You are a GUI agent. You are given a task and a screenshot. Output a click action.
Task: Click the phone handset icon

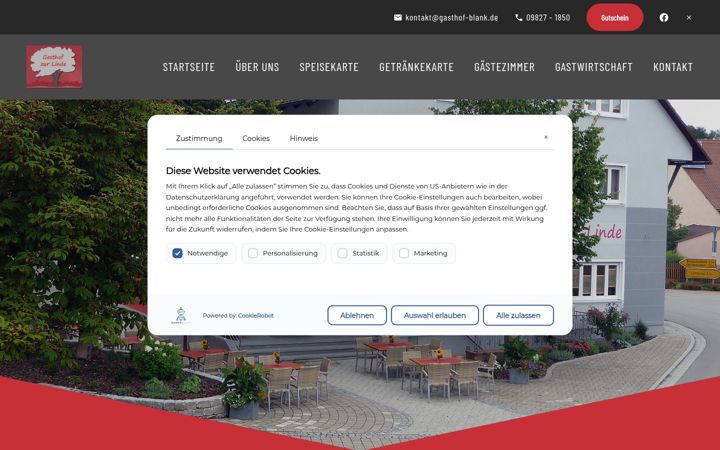(519, 17)
